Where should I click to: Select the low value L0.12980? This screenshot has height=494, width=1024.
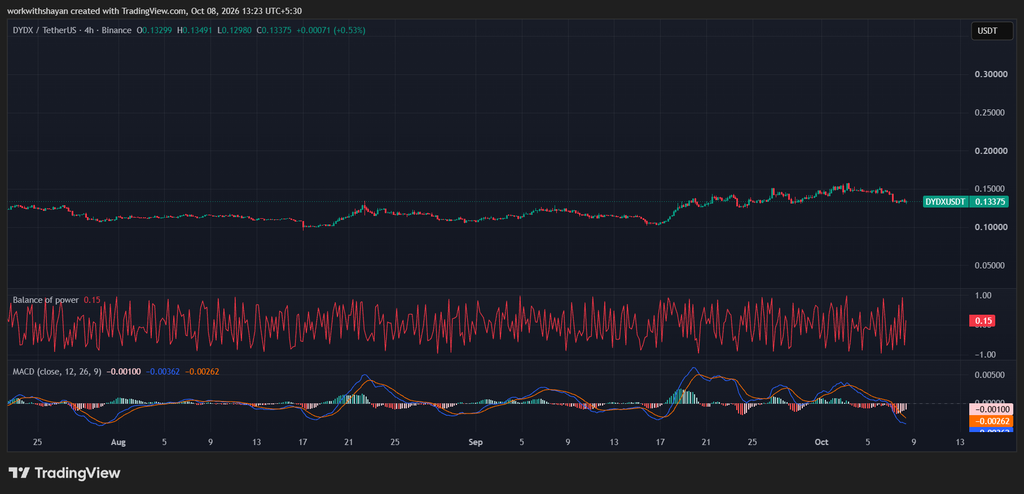point(233,30)
